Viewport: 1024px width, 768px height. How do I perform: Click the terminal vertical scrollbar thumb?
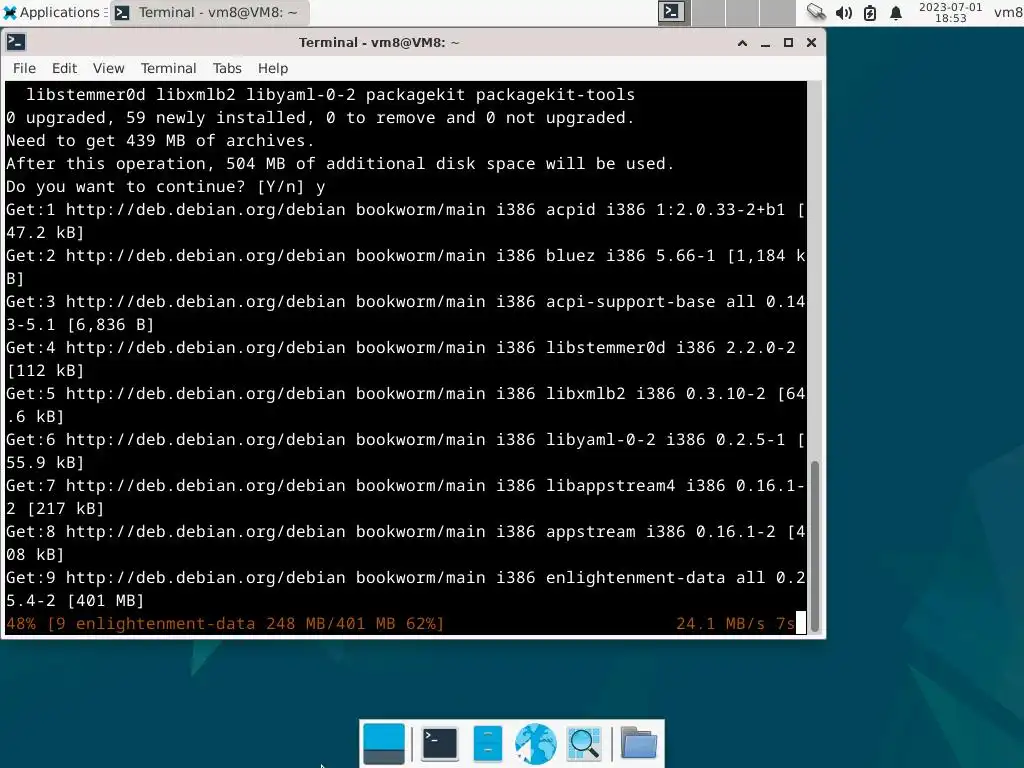coord(814,546)
